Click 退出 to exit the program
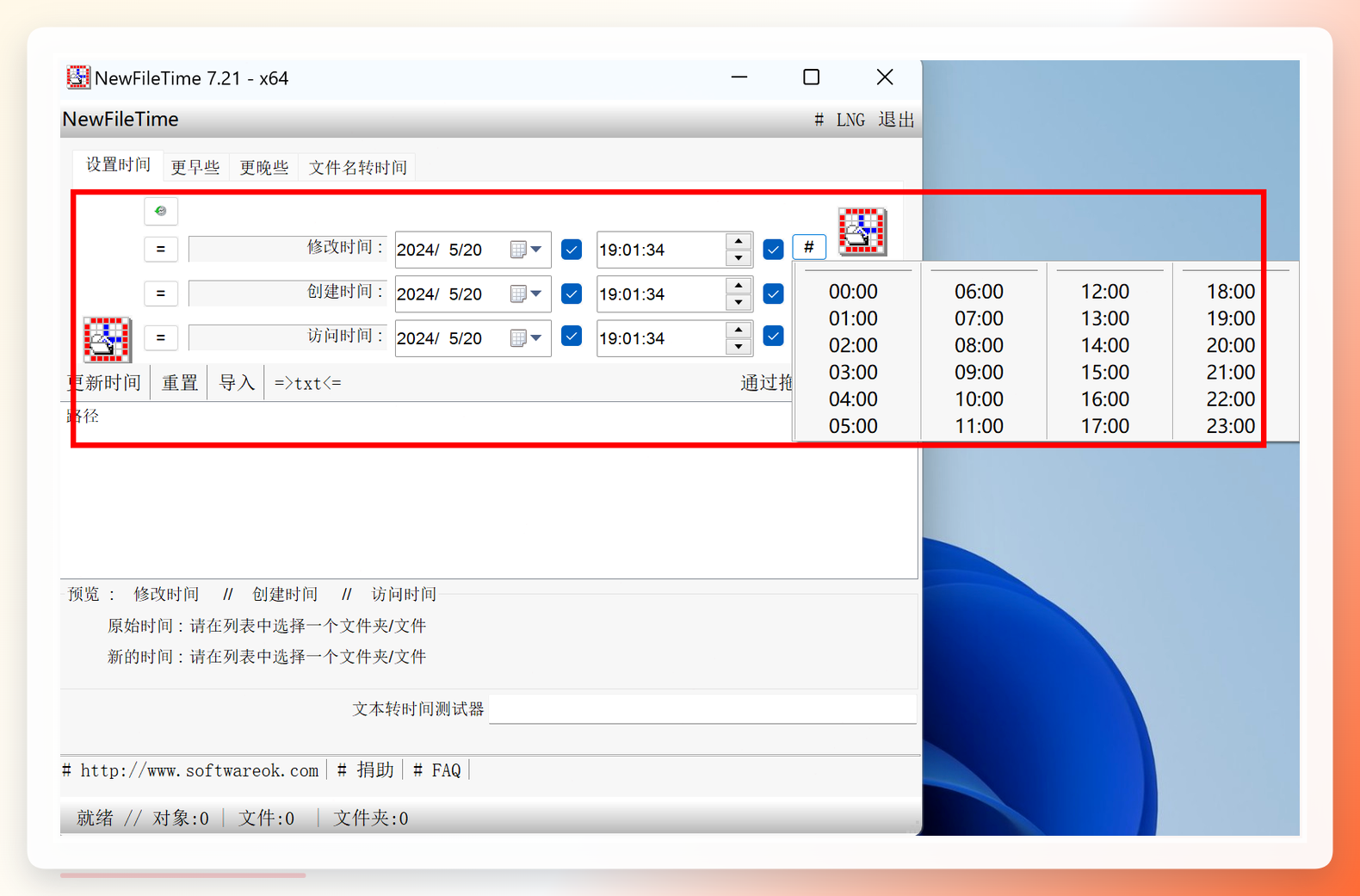1360x896 pixels. tap(896, 120)
